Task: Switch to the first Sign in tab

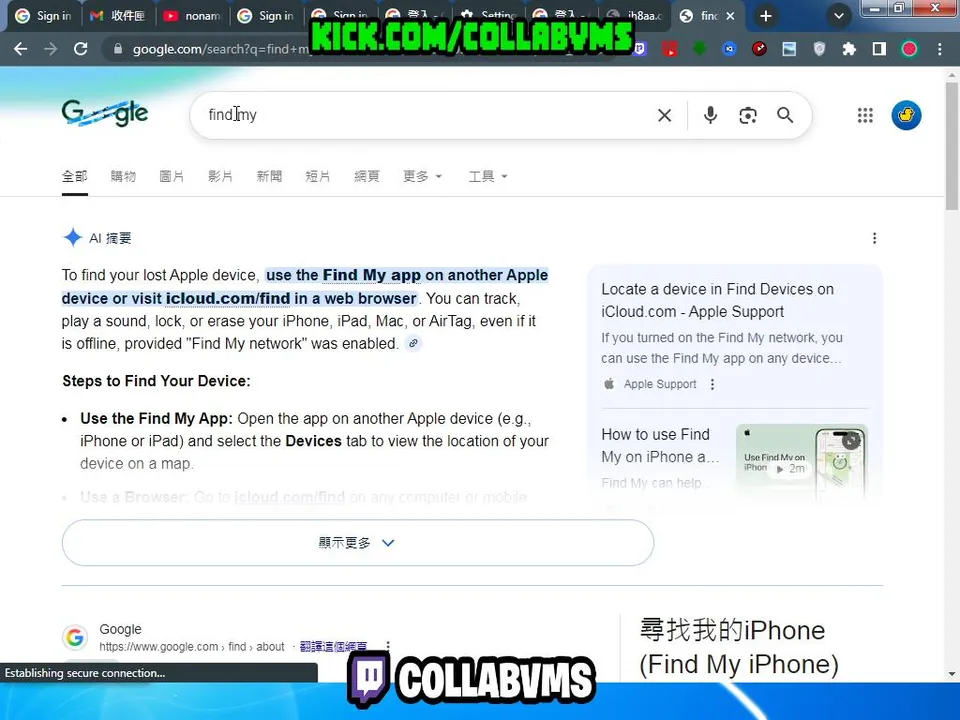Action: 43,16
